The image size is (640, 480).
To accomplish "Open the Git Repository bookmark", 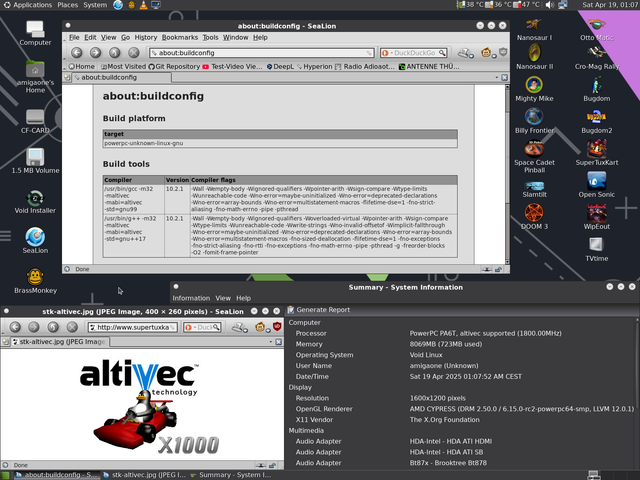I will click(174, 66).
